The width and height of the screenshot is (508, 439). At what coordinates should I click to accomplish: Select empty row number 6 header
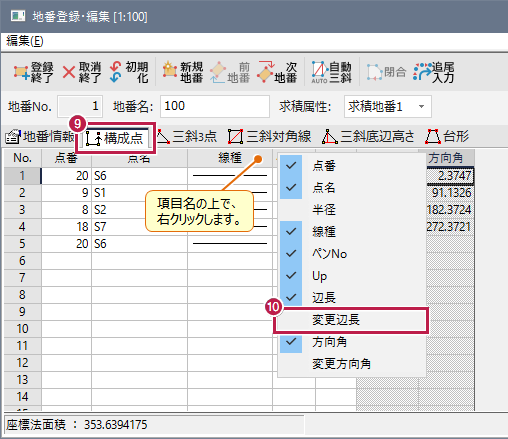(x=23, y=261)
